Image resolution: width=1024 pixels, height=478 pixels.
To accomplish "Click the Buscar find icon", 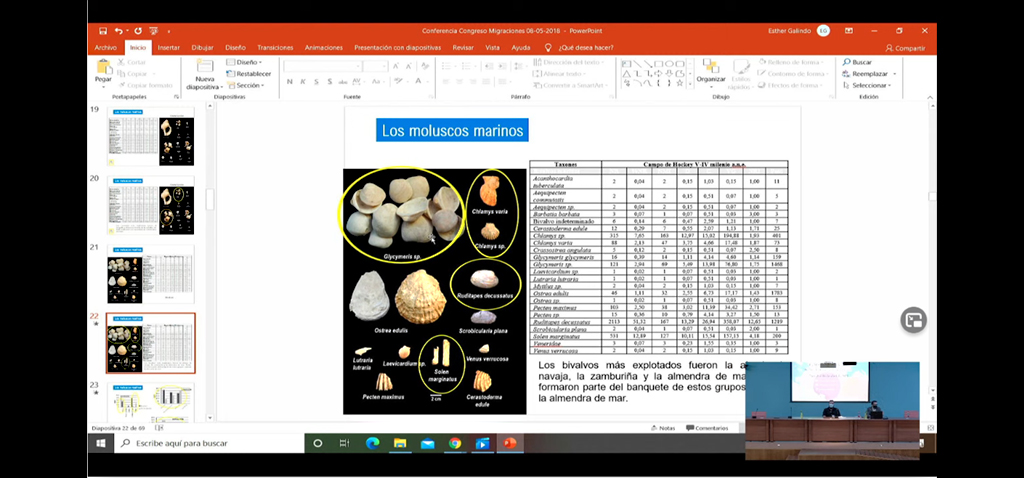I will 860,62.
